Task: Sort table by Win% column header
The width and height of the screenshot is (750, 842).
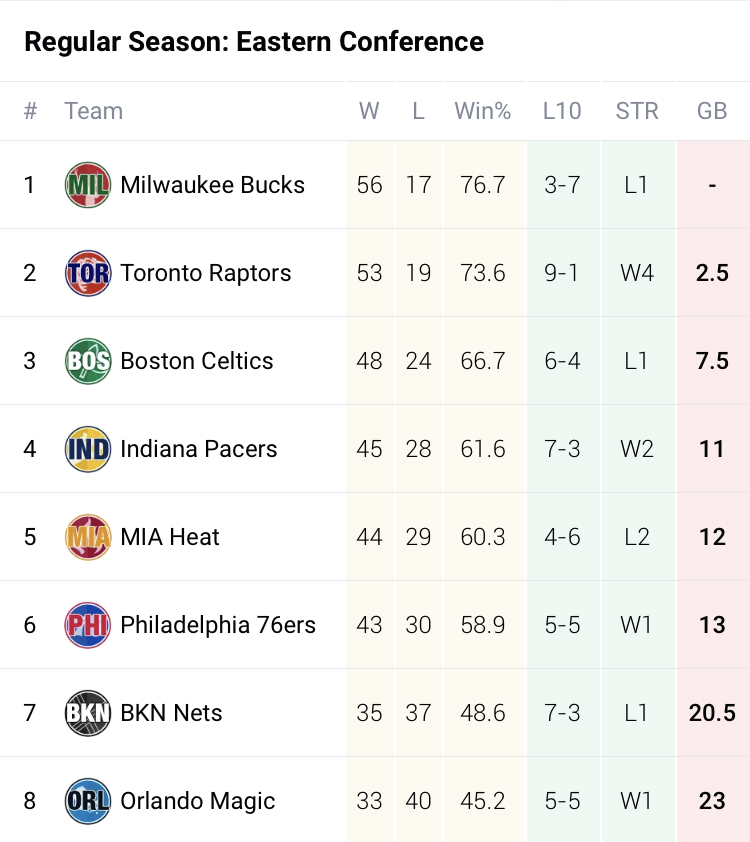Action: [483, 111]
